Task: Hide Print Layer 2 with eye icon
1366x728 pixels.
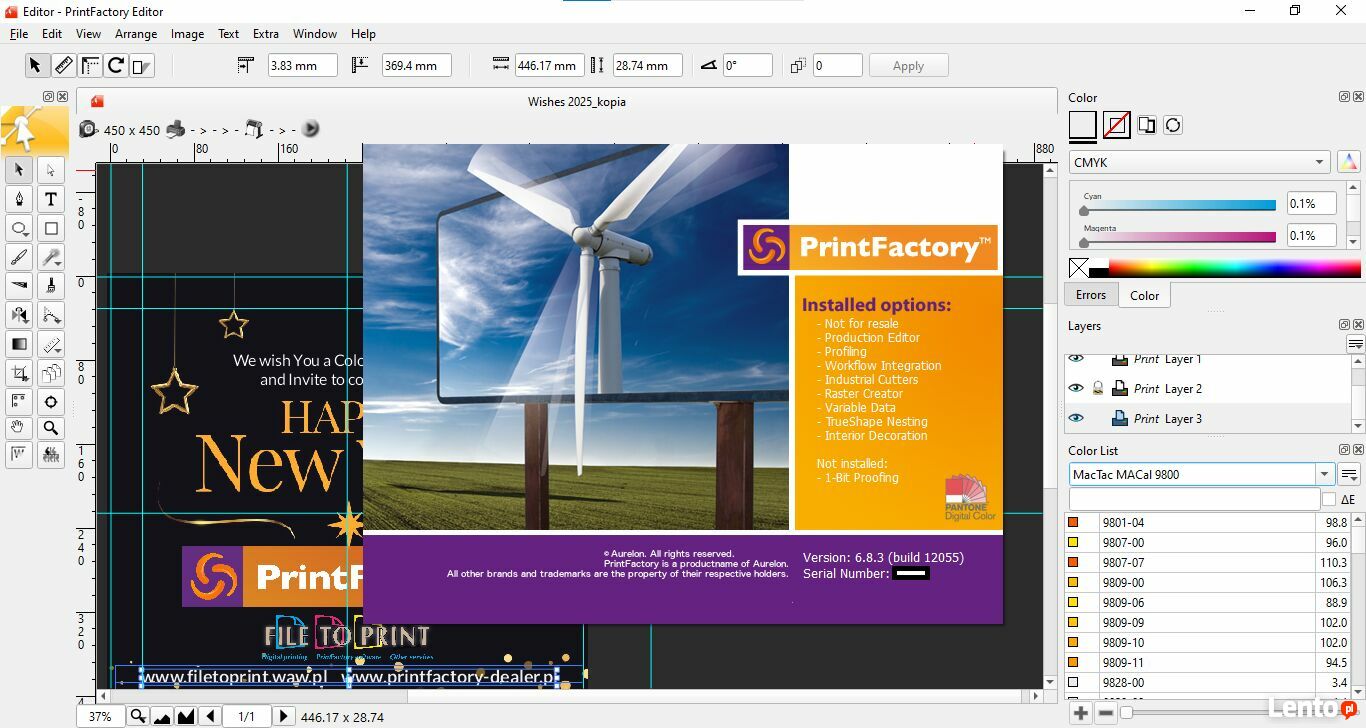Action: 1076,388
